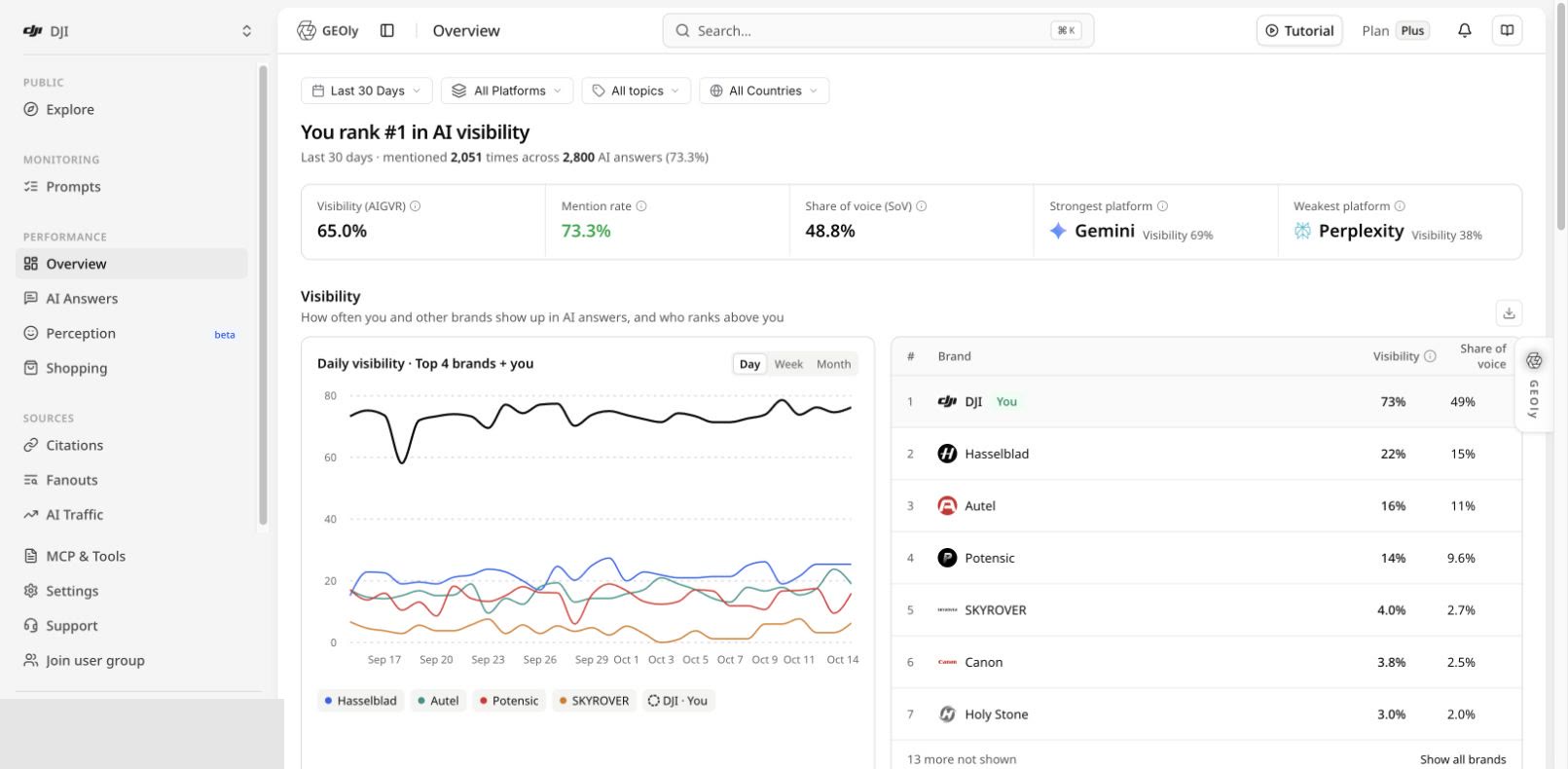The width and height of the screenshot is (1568, 769).
Task: Open the documentation book icon
Action: 1507,30
